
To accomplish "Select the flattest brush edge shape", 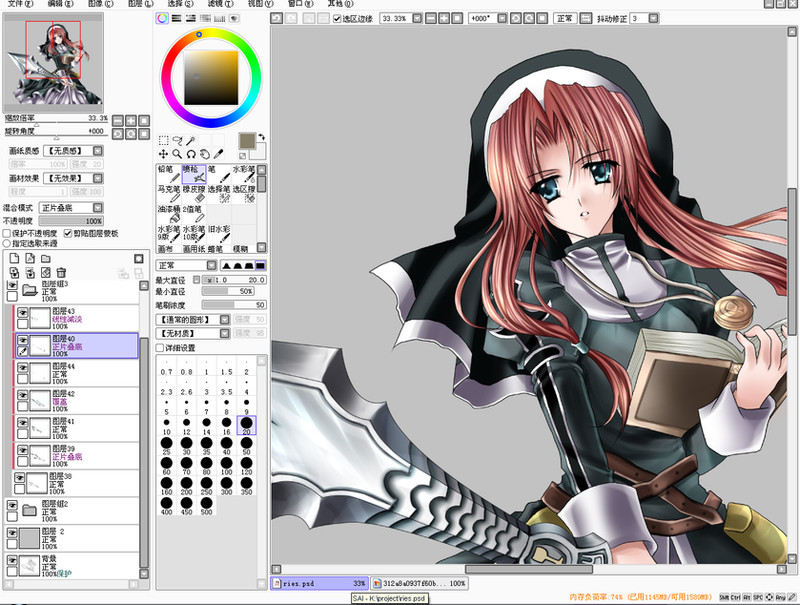I will click(260, 265).
